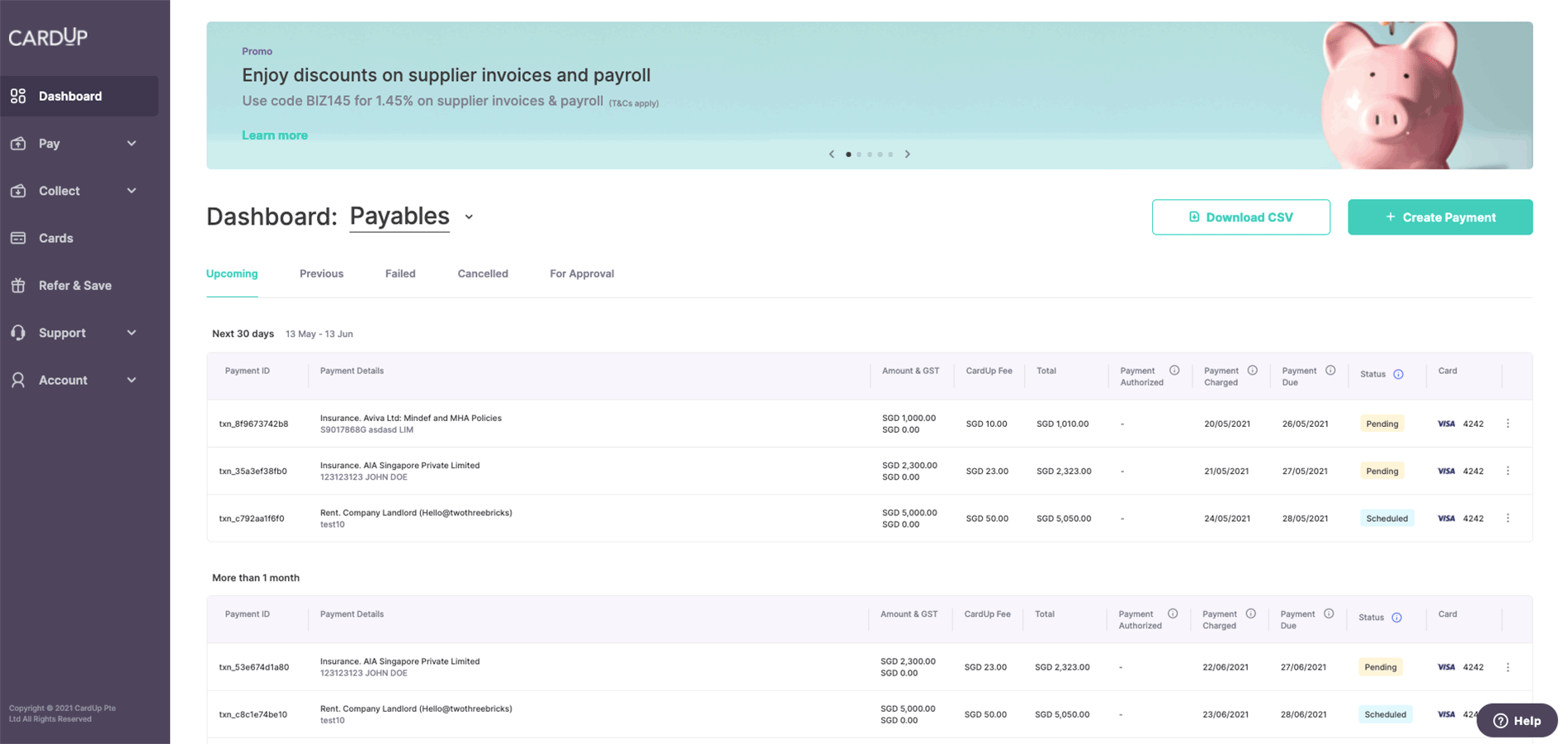1568x744 pixels.
Task: Go to next promo banner slide arrow
Action: point(907,154)
